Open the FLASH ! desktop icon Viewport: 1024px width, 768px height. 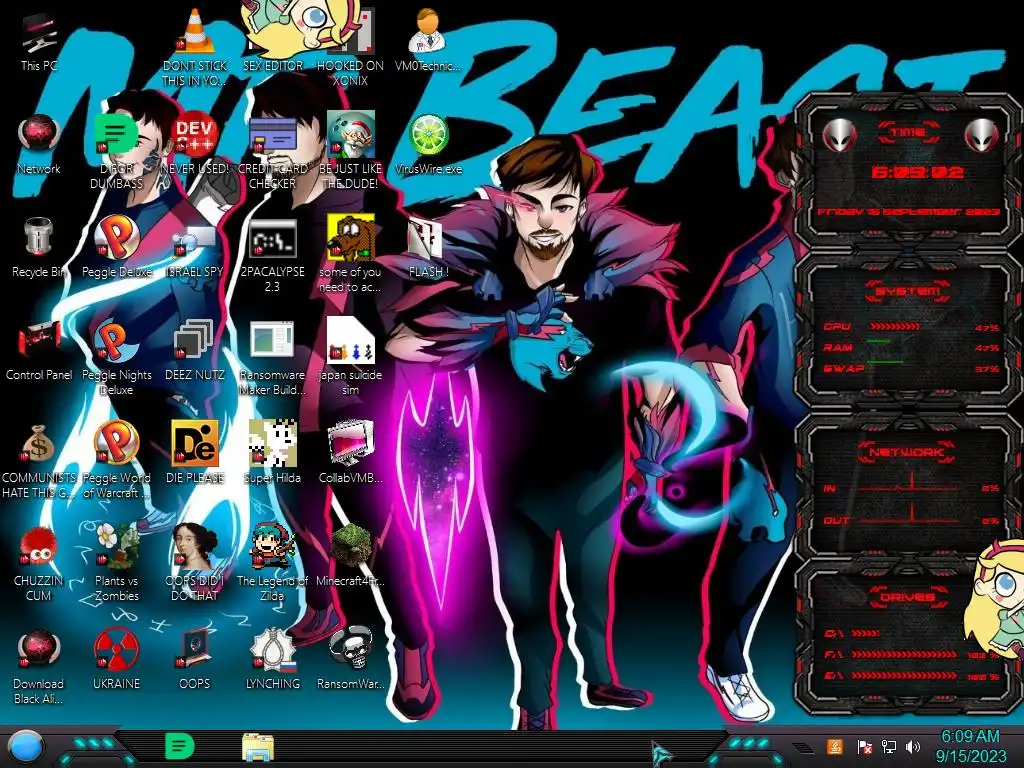tap(428, 248)
